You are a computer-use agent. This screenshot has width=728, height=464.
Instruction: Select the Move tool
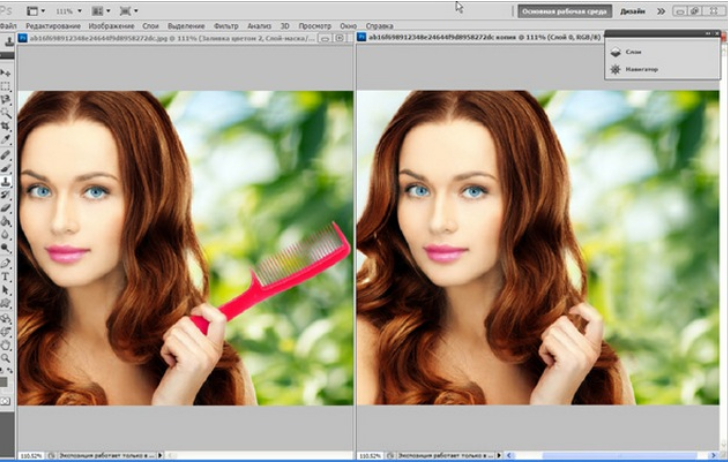pyautogui.click(x=6, y=73)
